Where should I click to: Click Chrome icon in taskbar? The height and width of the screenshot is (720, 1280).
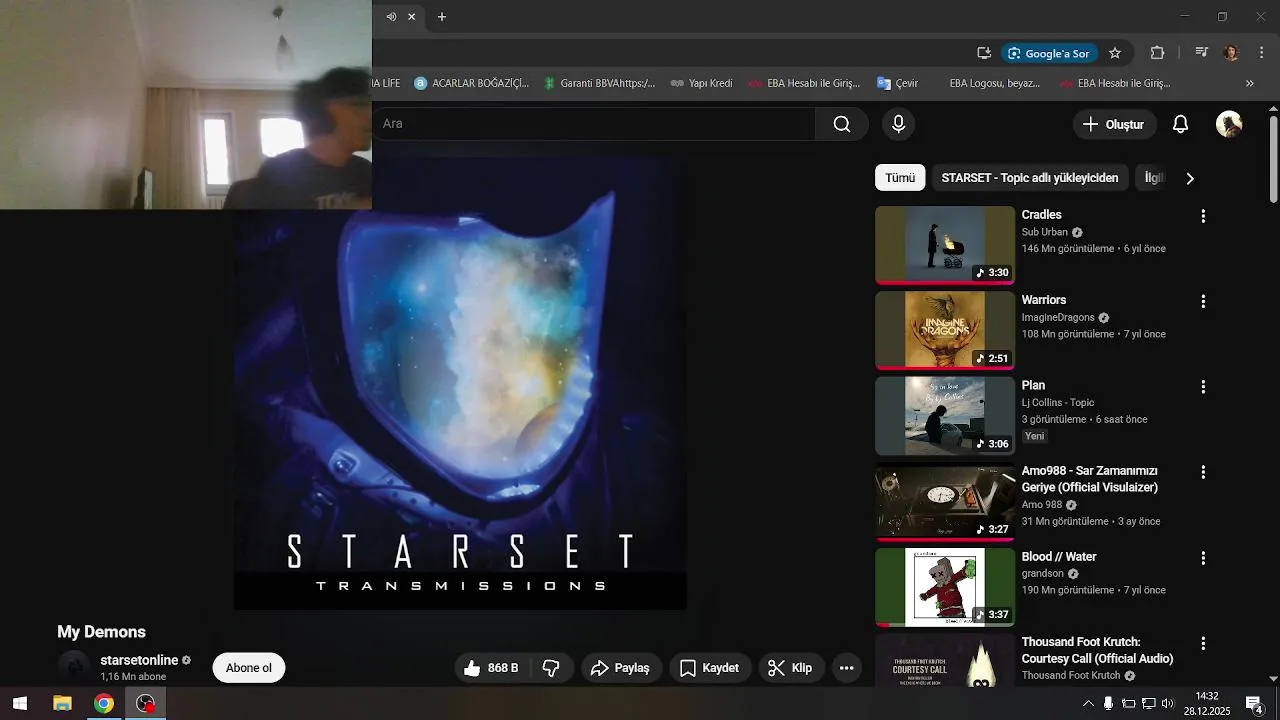tap(104, 704)
